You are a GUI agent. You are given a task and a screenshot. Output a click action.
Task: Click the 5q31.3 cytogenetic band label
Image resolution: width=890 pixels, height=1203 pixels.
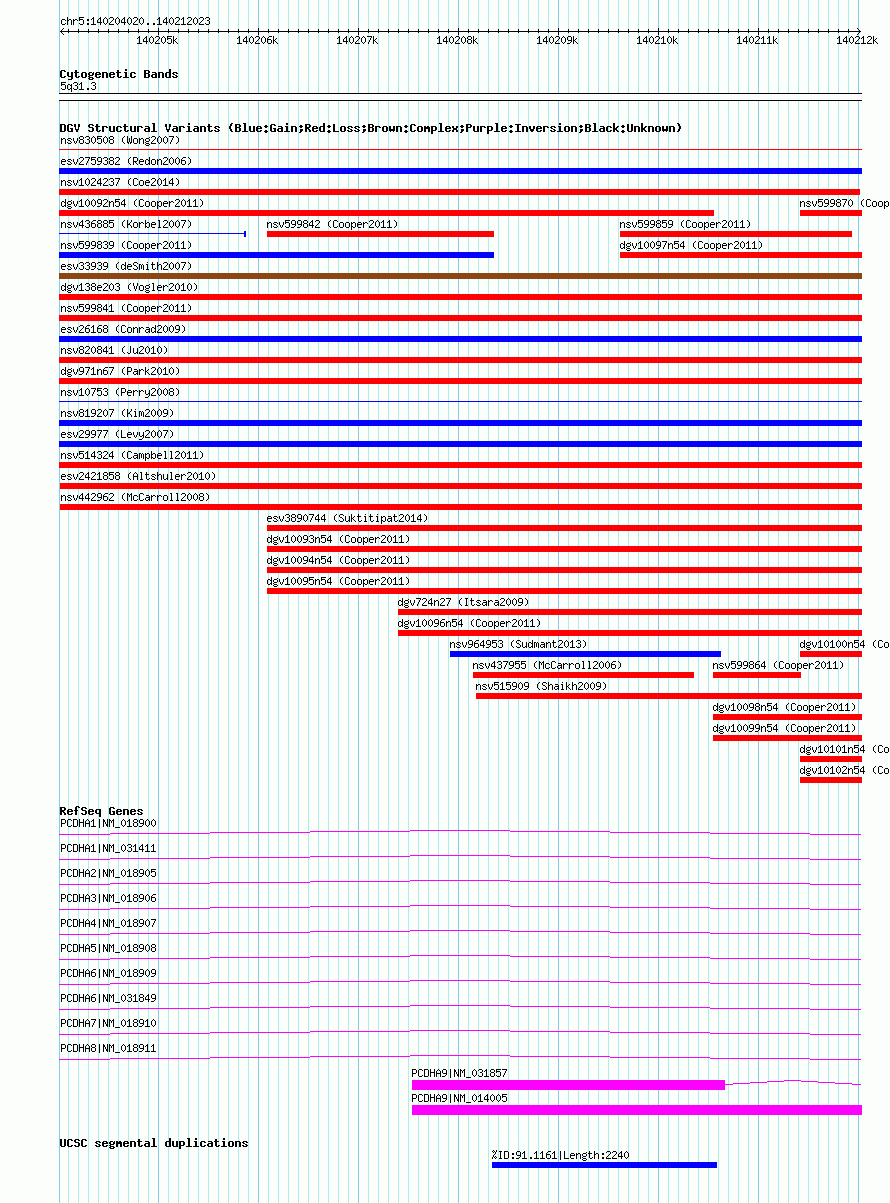(78, 87)
